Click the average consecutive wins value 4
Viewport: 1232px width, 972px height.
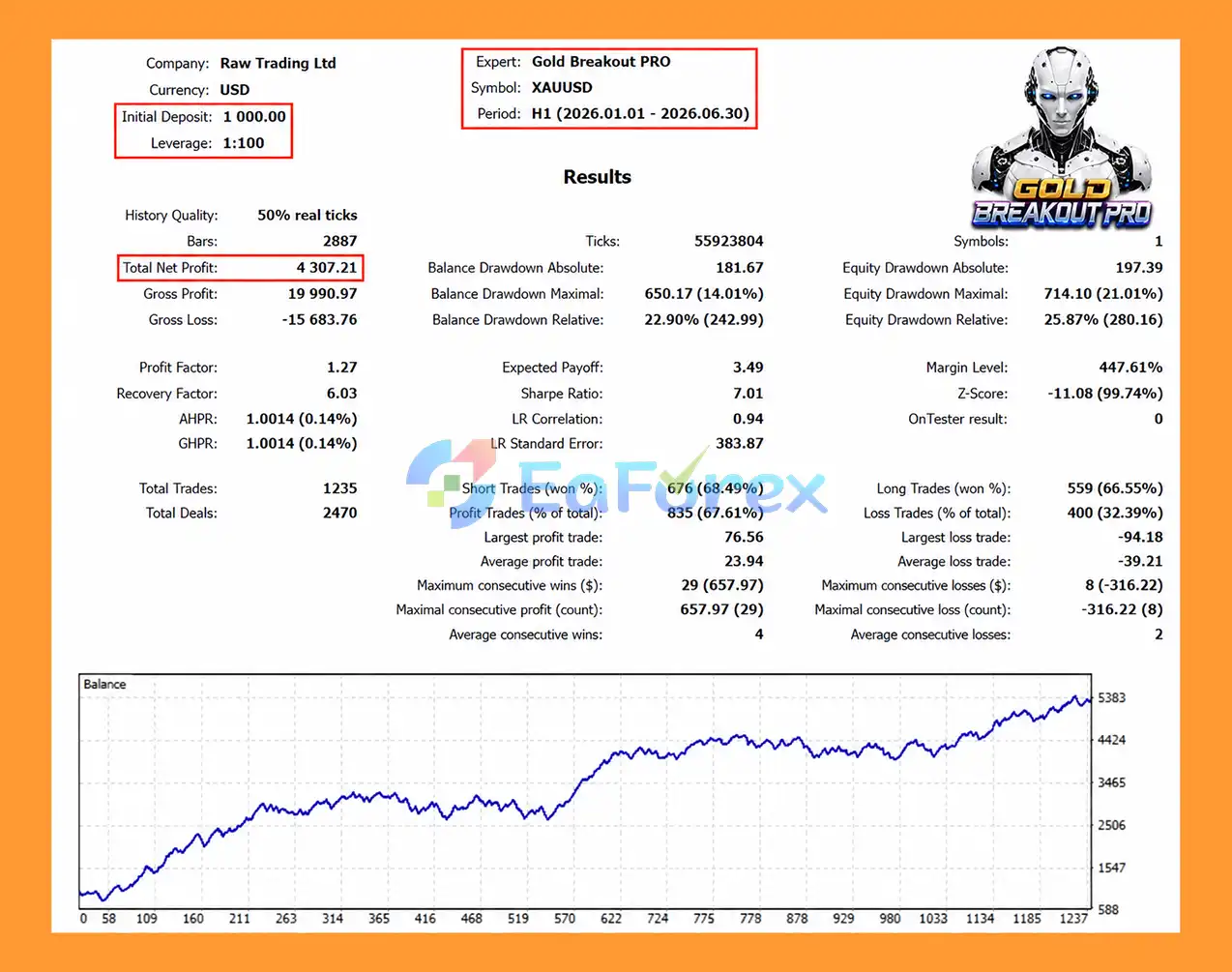tap(759, 634)
